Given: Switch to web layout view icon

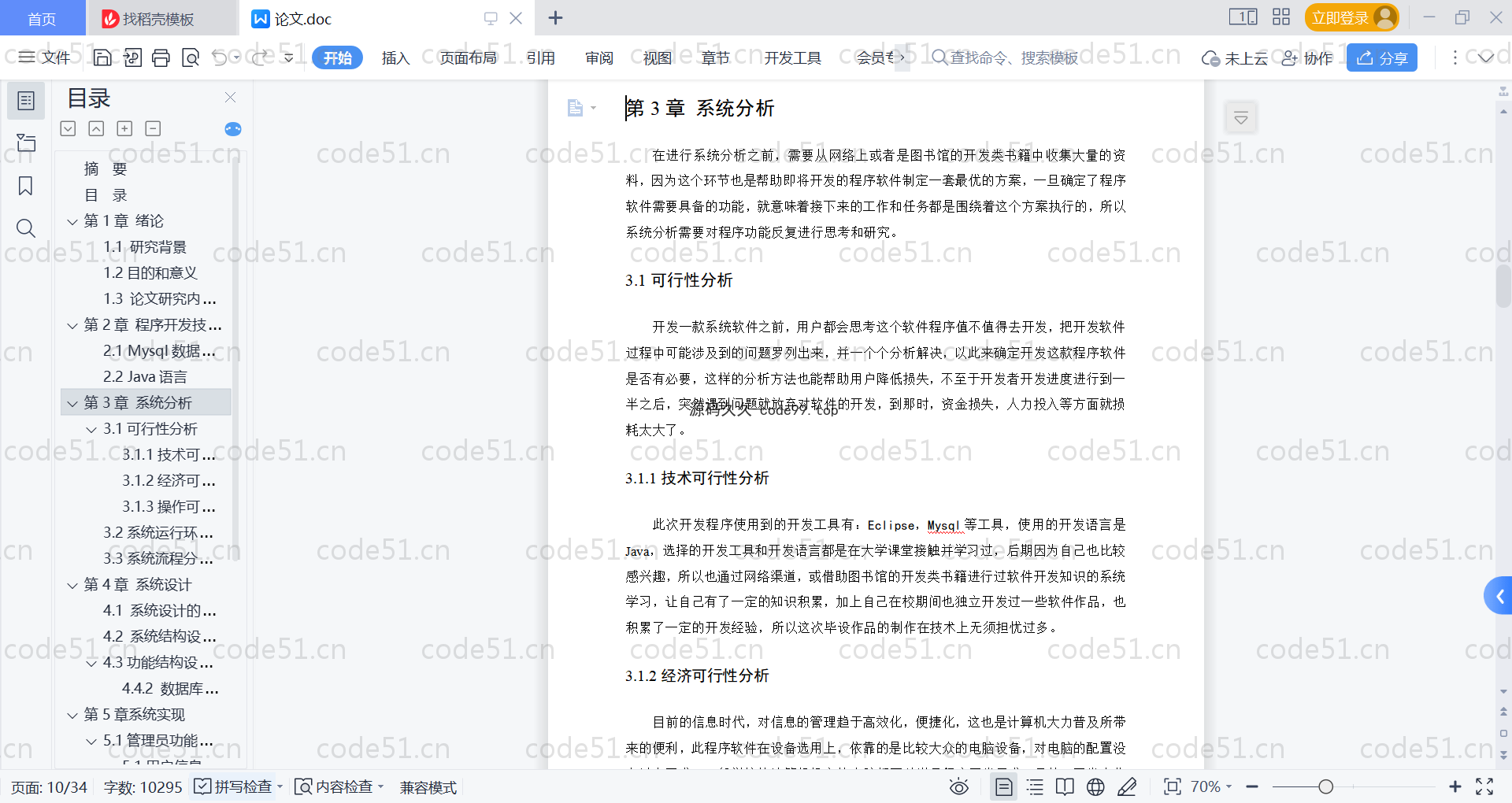Looking at the screenshot, I should (x=1095, y=786).
